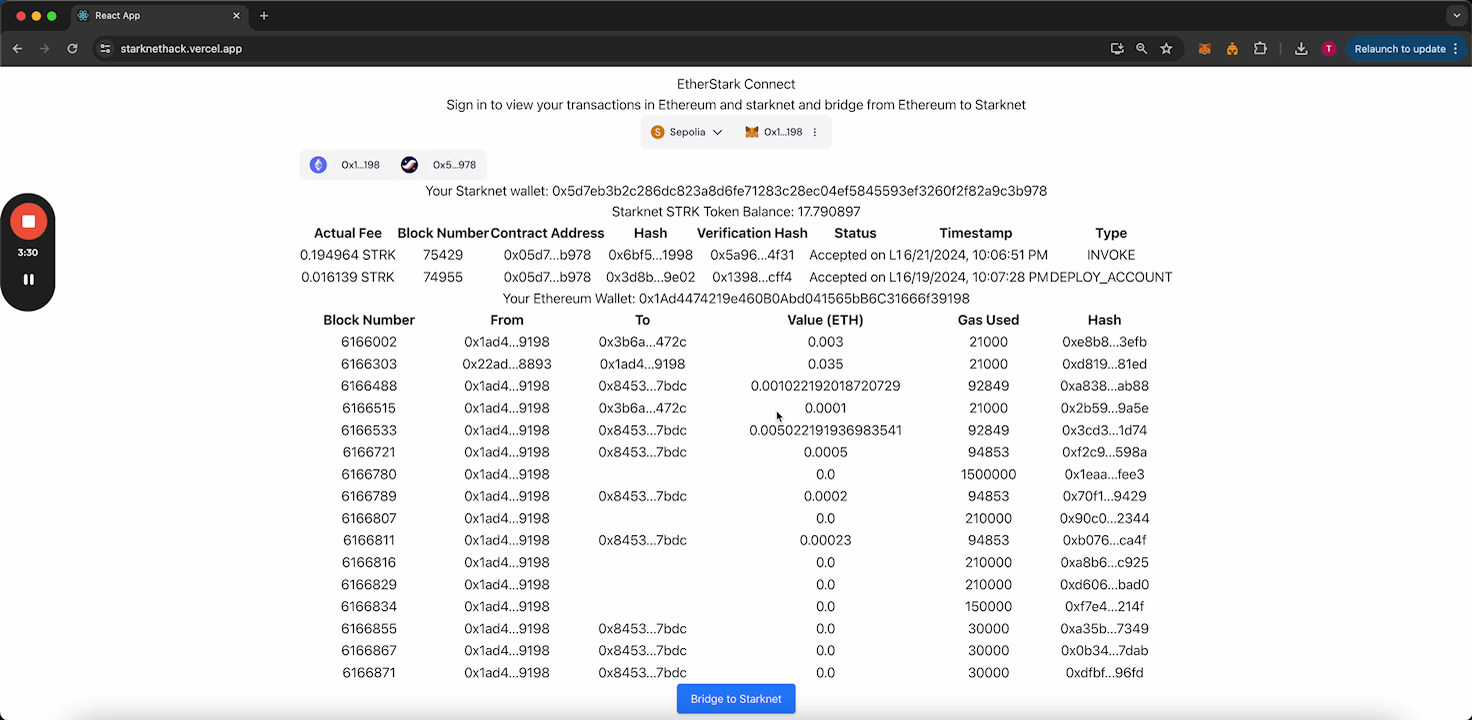
Task: Click the MetaMask 0x1...198 account button
Action: tap(773, 132)
